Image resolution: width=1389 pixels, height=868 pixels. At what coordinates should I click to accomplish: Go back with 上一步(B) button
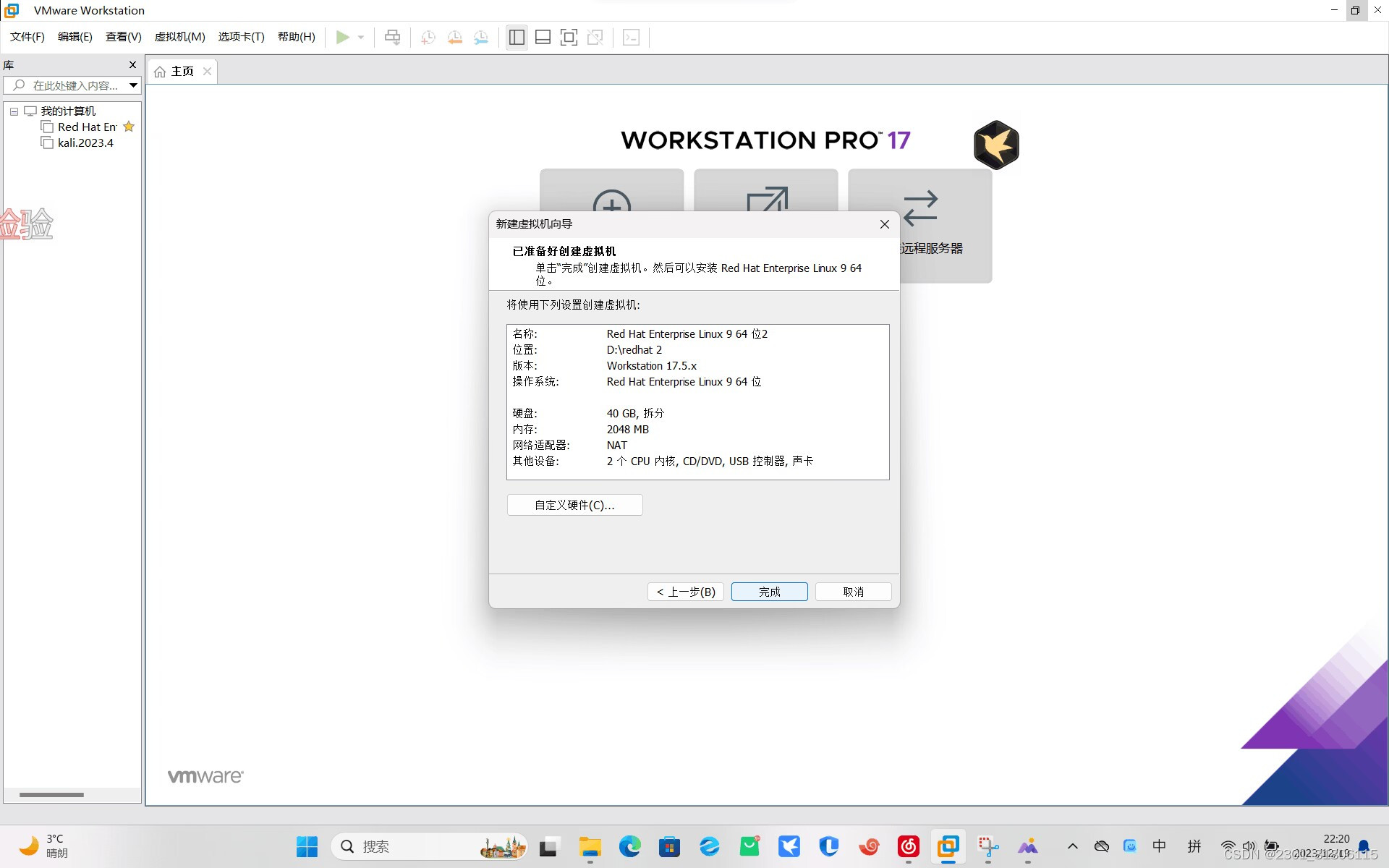tap(685, 592)
